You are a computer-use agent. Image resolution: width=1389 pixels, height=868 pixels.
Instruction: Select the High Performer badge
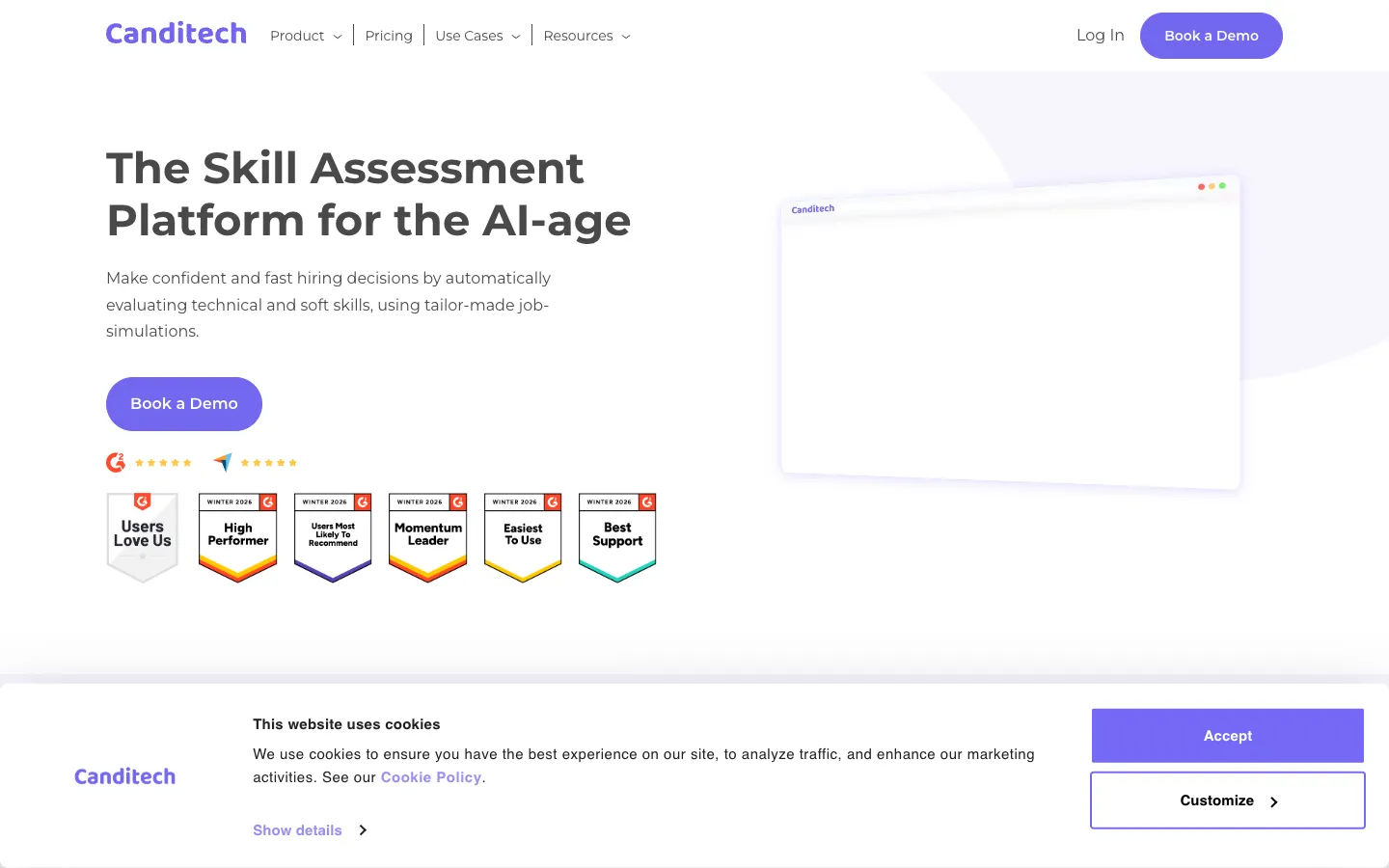(x=238, y=537)
